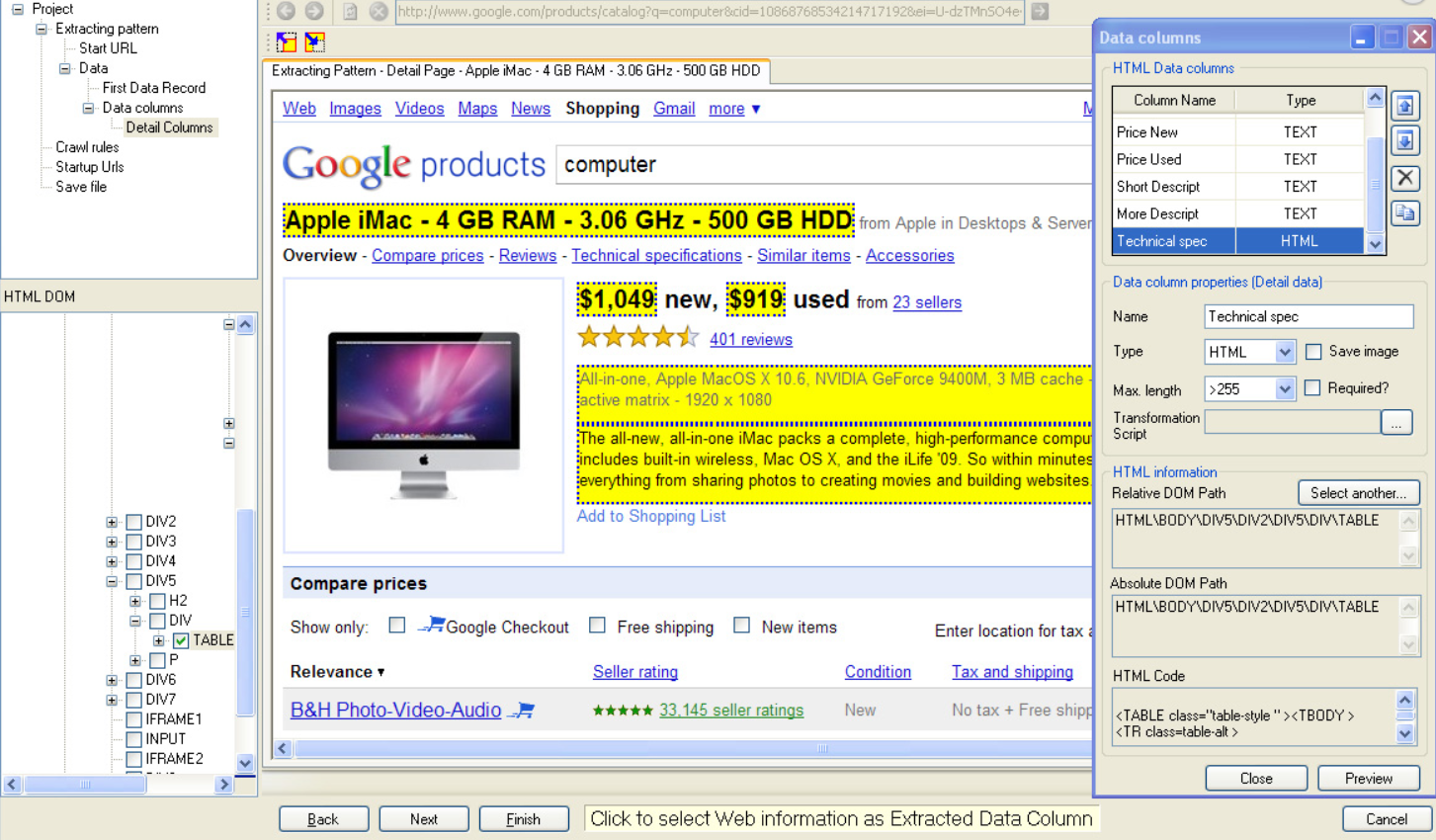Click the horizontal scrollbar of the web page
The height and width of the screenshot is (840, 1436).
pos(682,749)
